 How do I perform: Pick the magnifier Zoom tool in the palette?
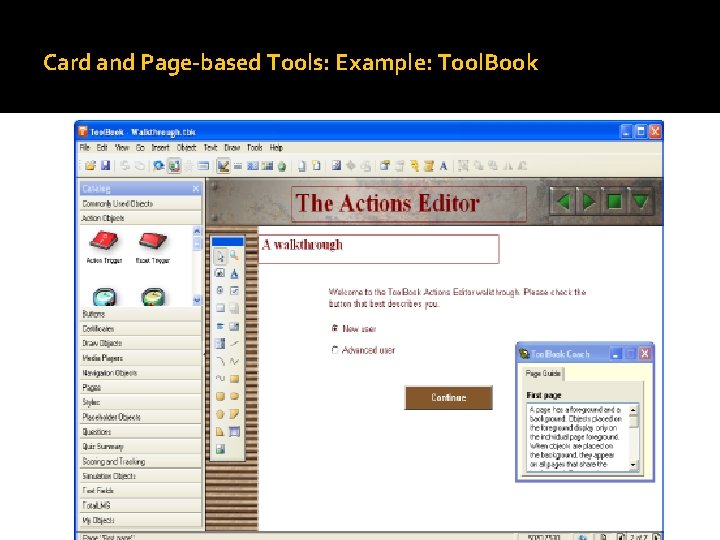click(234, 256)
